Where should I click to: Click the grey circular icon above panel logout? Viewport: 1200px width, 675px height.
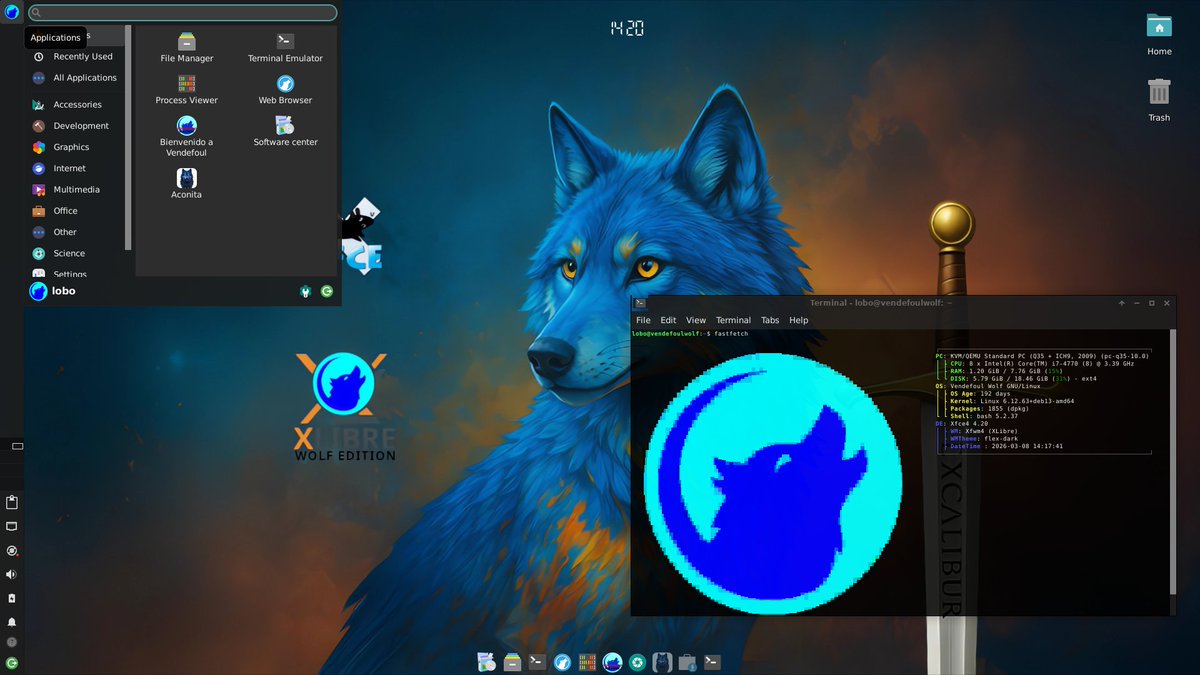point(12,642)
